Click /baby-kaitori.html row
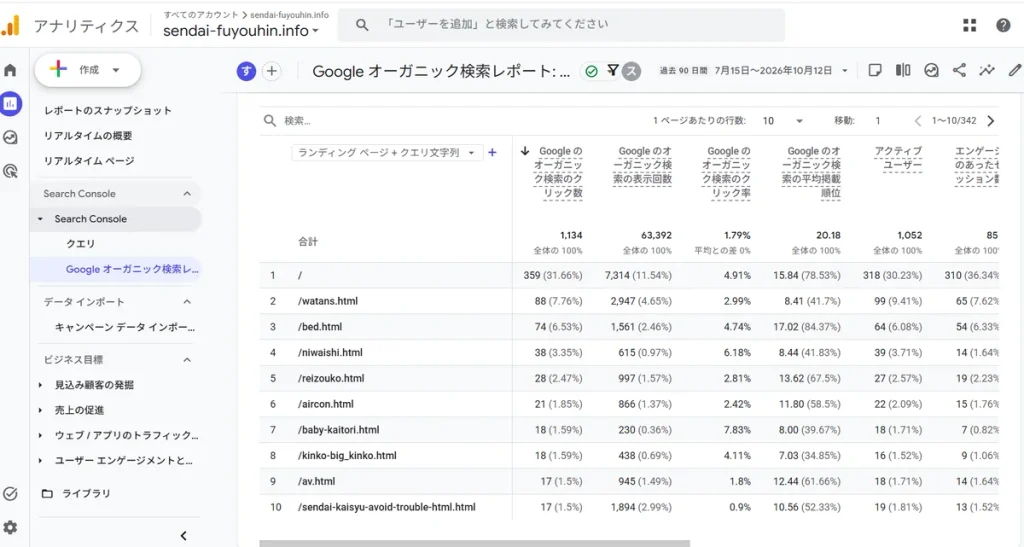This screenshot has width=1024, height=547. 628,430
